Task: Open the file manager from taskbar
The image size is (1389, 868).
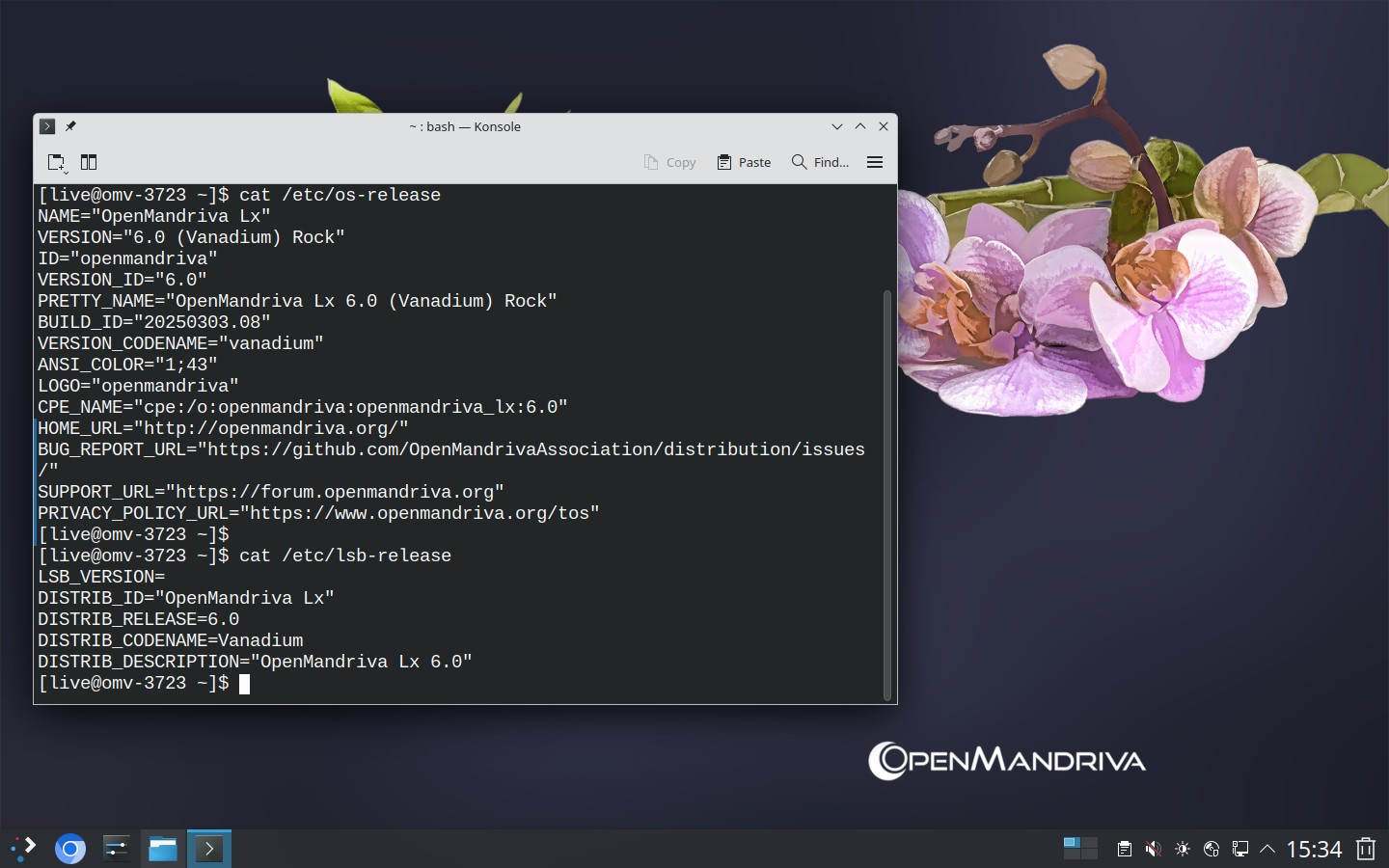Action: click(x=163, y=849)
